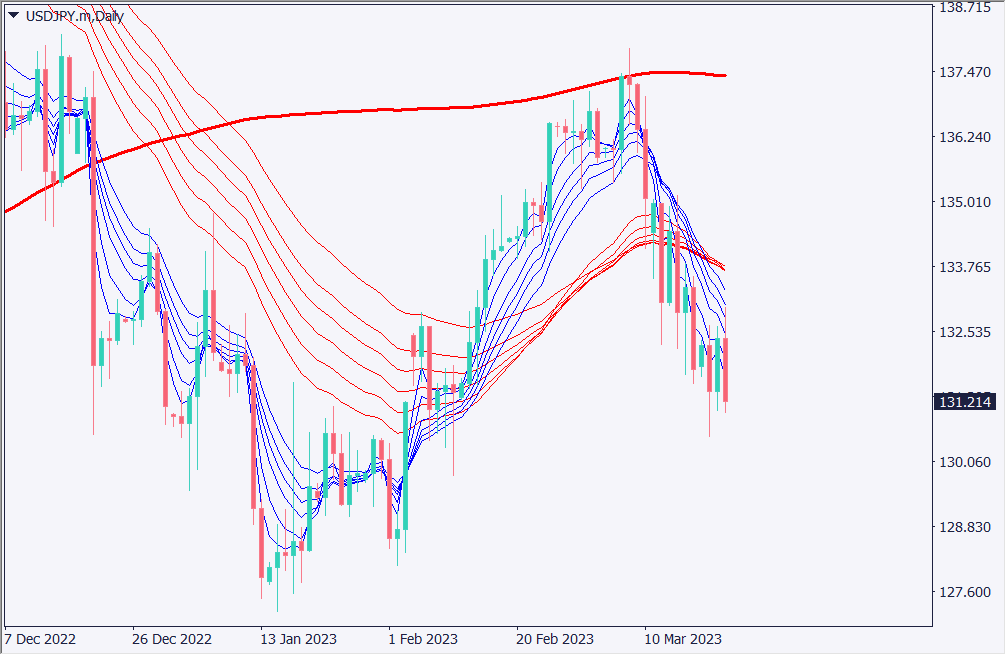Click the 138.715 price axis label
The image size is (1006, 655).
966,8
